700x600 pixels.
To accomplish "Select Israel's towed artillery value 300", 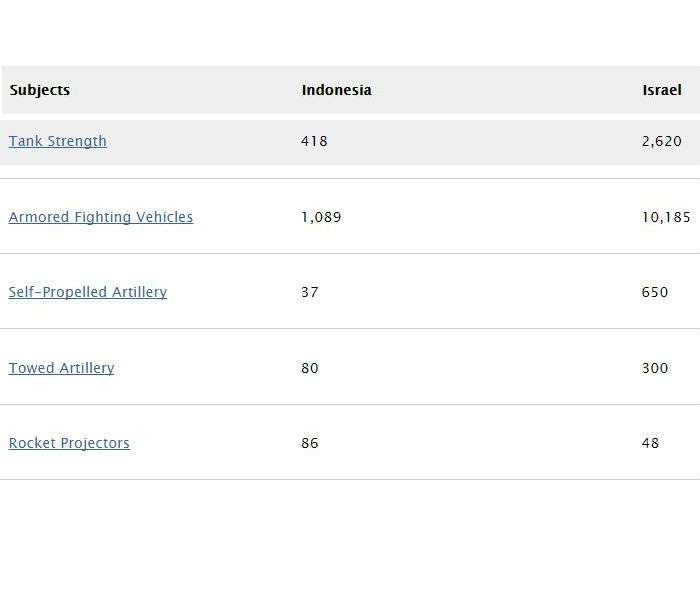I will point(655,368).
